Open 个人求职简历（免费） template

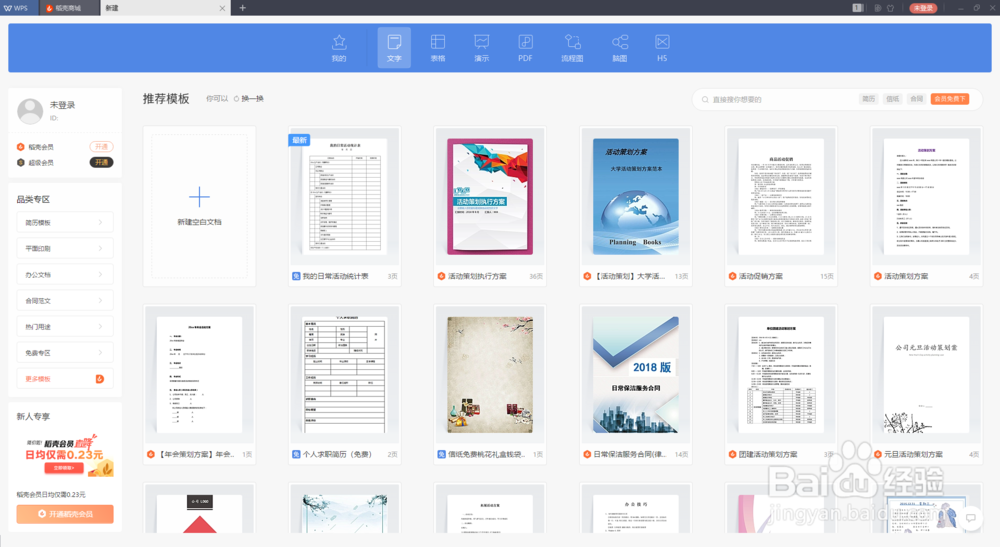point(344,384)
